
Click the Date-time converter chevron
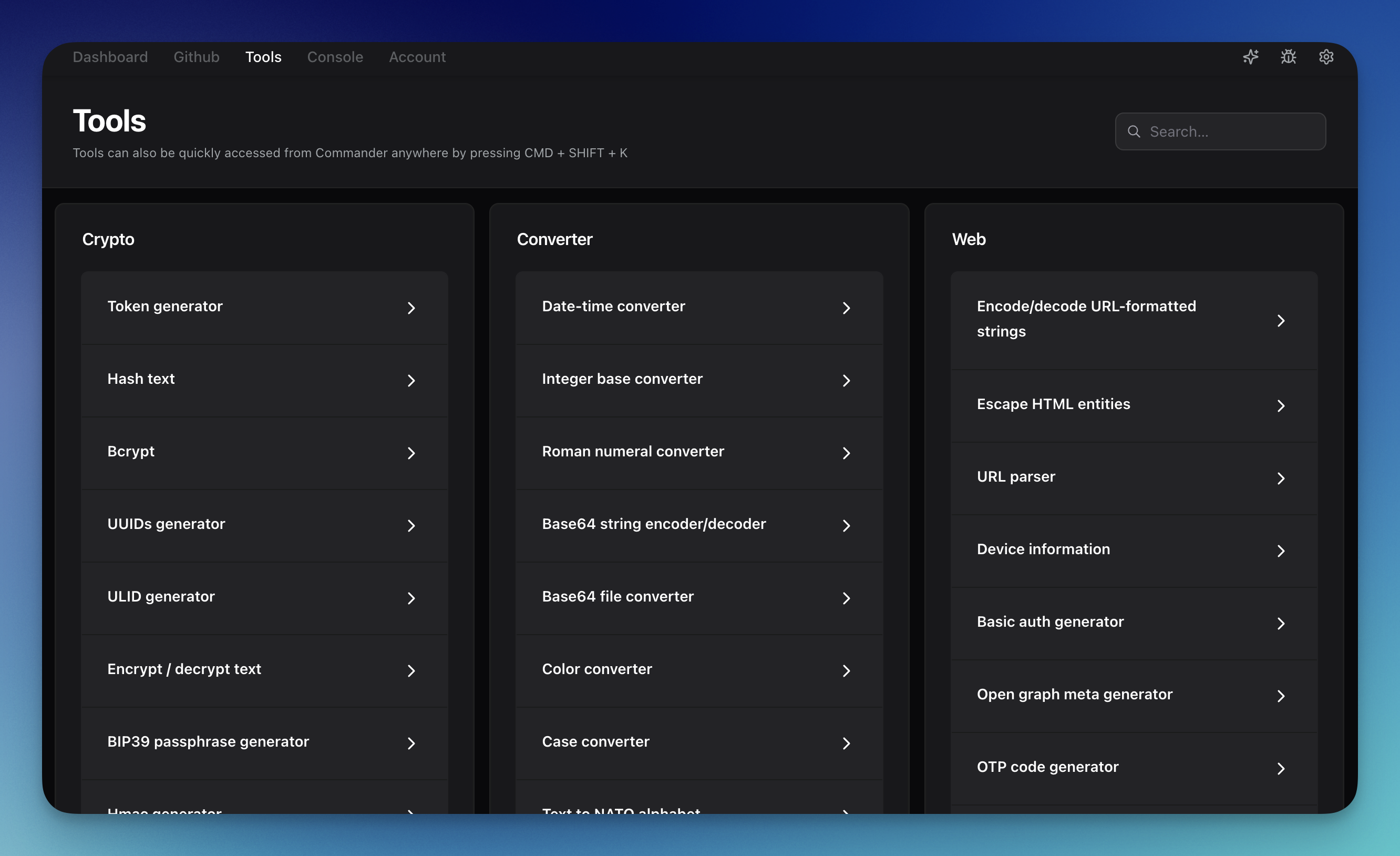coord(847,308)
